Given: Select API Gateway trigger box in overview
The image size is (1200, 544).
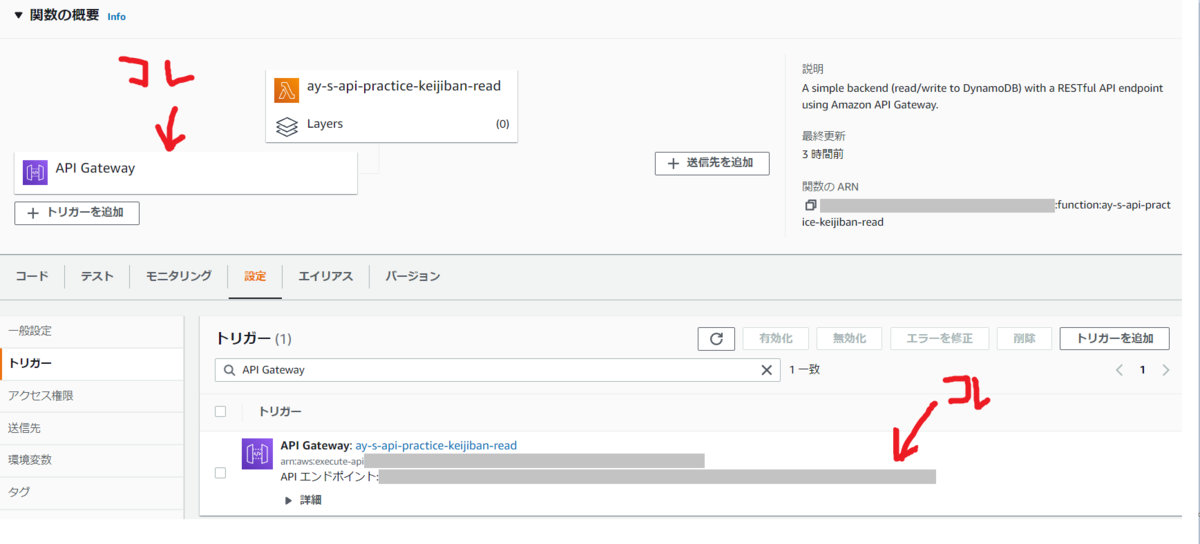Looking at the screenshot, I should pyautogui.click(x=186, y=172).
